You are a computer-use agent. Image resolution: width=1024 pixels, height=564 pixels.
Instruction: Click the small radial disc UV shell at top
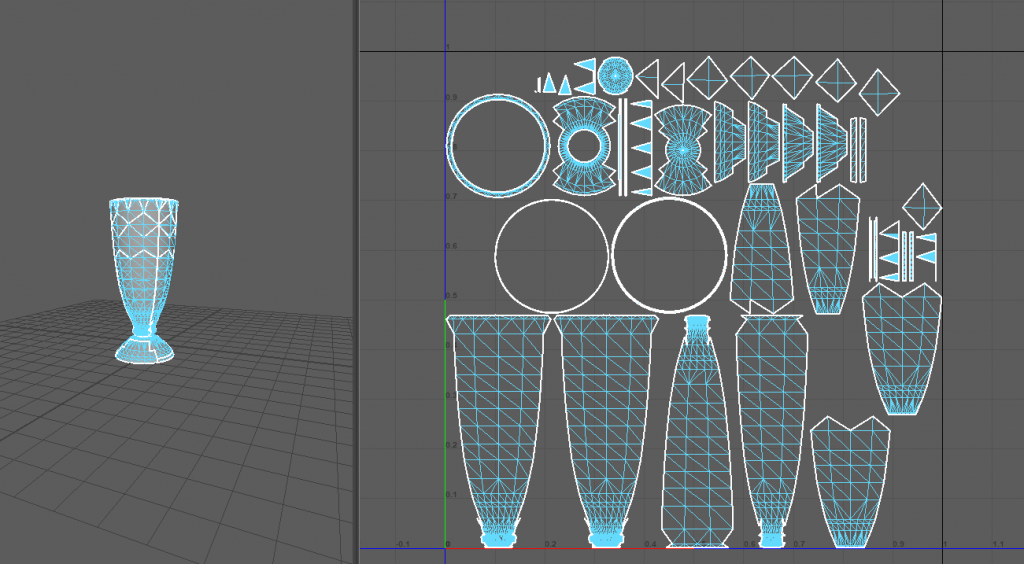[615, 73]
